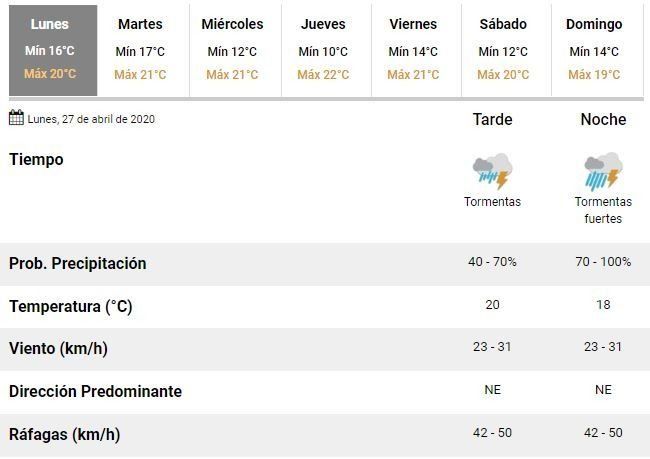Click the Prob. Precipitación row label
The image size is (650, 459).
click(x=78, y=263)
